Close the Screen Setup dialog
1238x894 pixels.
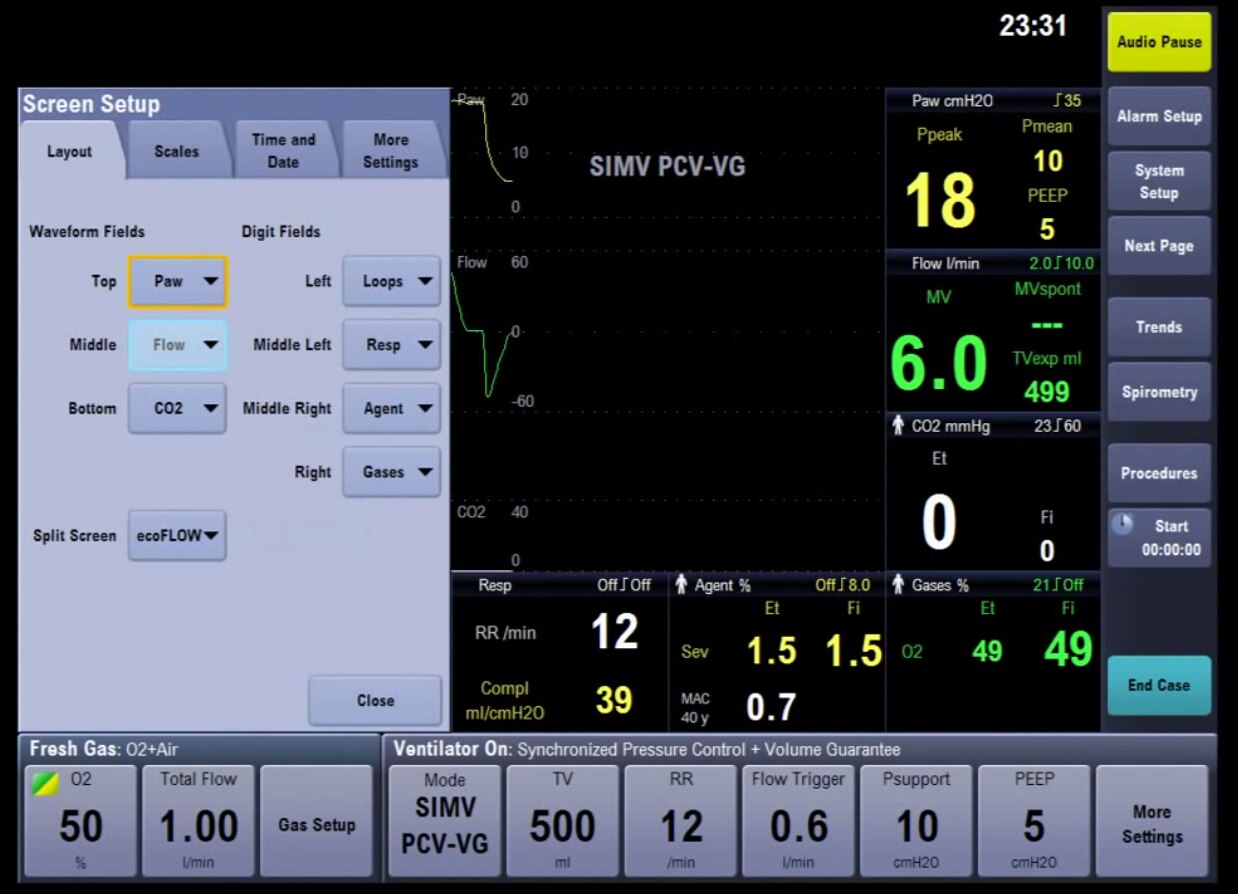point(374,700)
